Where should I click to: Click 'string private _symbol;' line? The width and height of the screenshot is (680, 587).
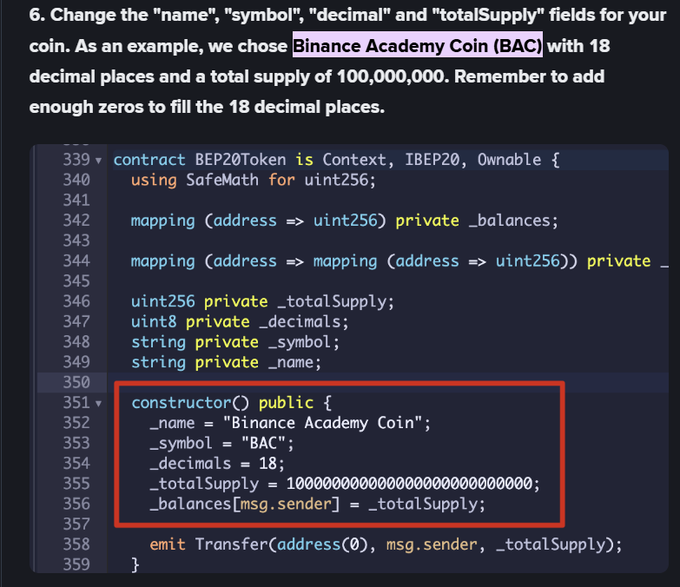(235, 342)
